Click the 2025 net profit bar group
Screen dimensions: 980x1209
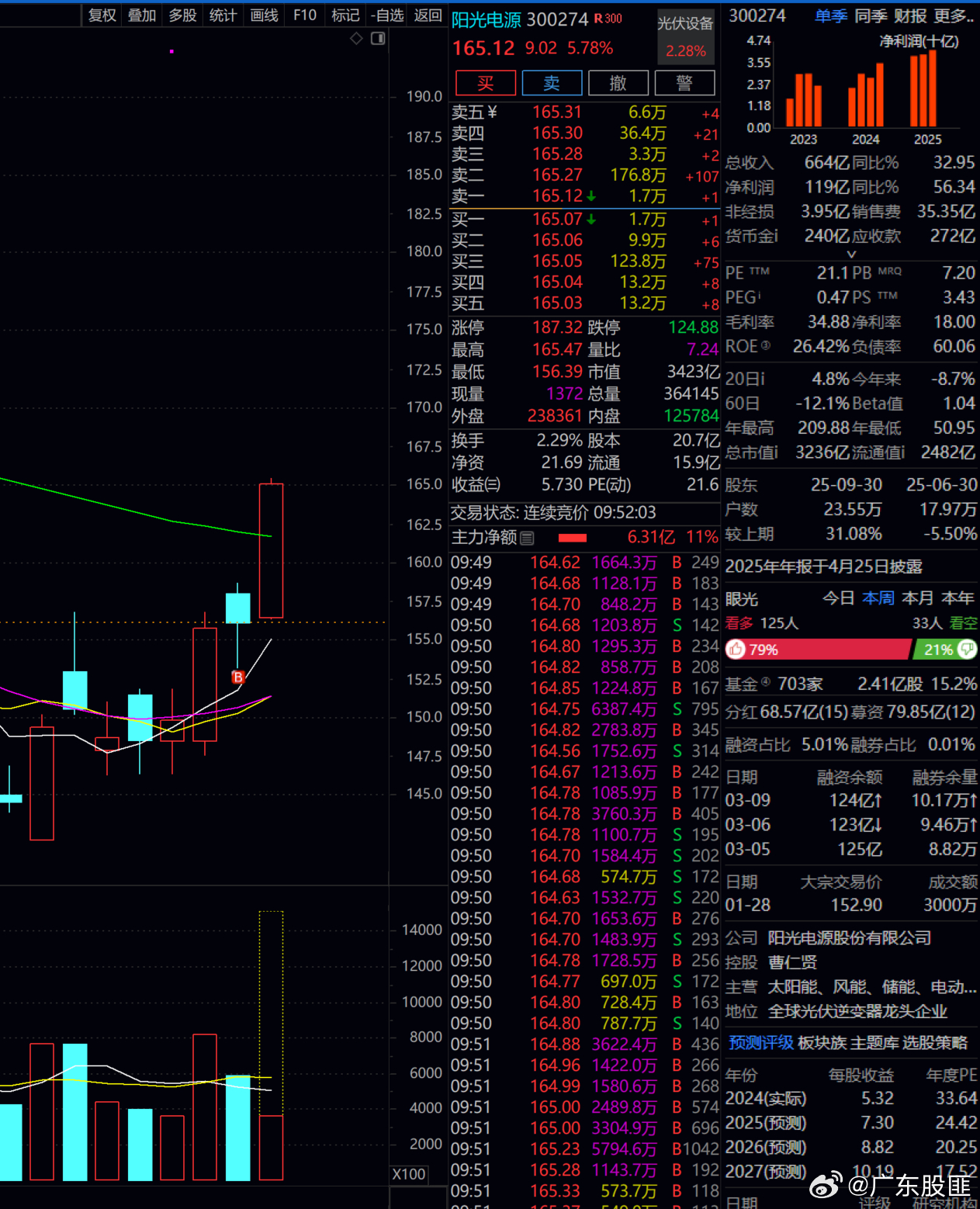[x=923, y=88]
